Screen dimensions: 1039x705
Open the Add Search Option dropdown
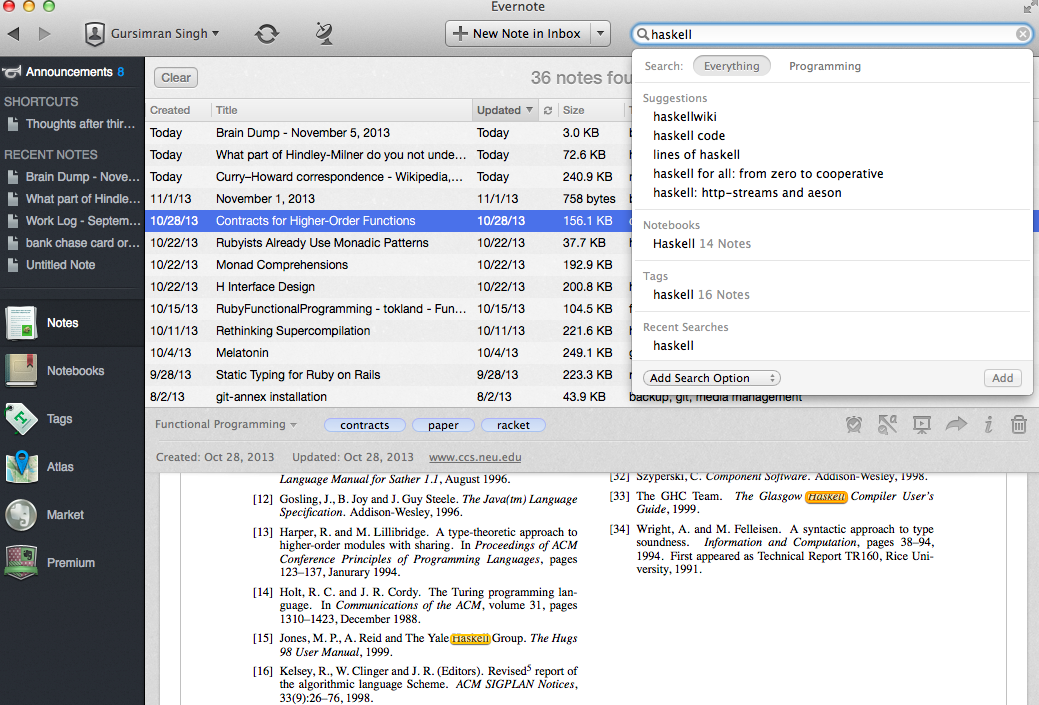coord(712,378)
